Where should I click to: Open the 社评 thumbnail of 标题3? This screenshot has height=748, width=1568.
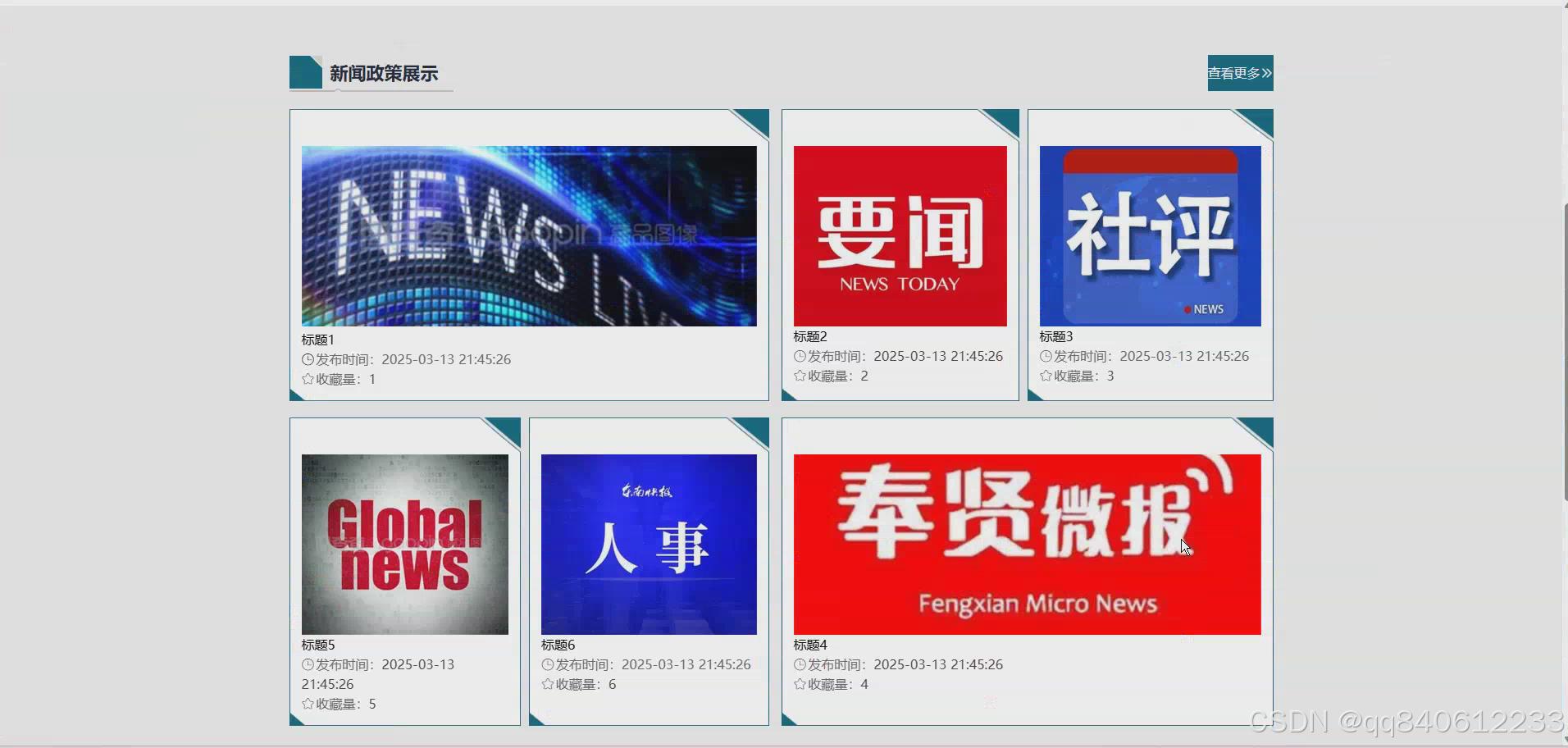[x=1150, y=236]
